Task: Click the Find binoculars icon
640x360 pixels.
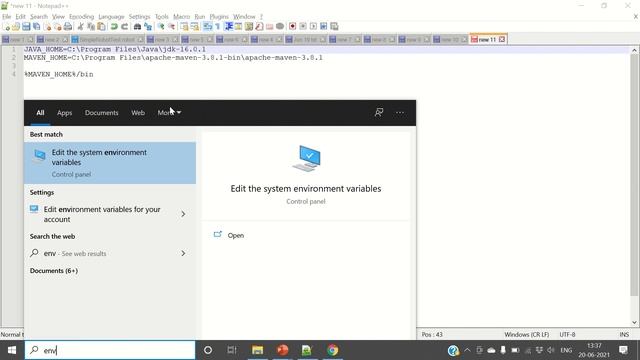Action: (138, 27)
